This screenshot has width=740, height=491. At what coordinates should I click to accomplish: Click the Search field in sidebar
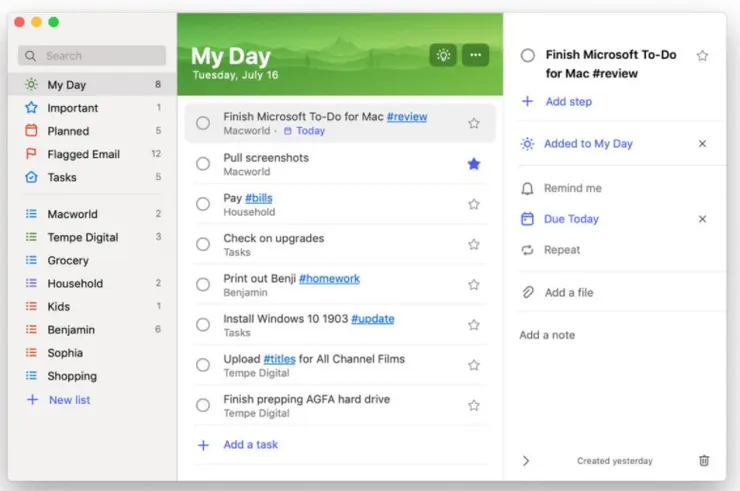[92, 56]
